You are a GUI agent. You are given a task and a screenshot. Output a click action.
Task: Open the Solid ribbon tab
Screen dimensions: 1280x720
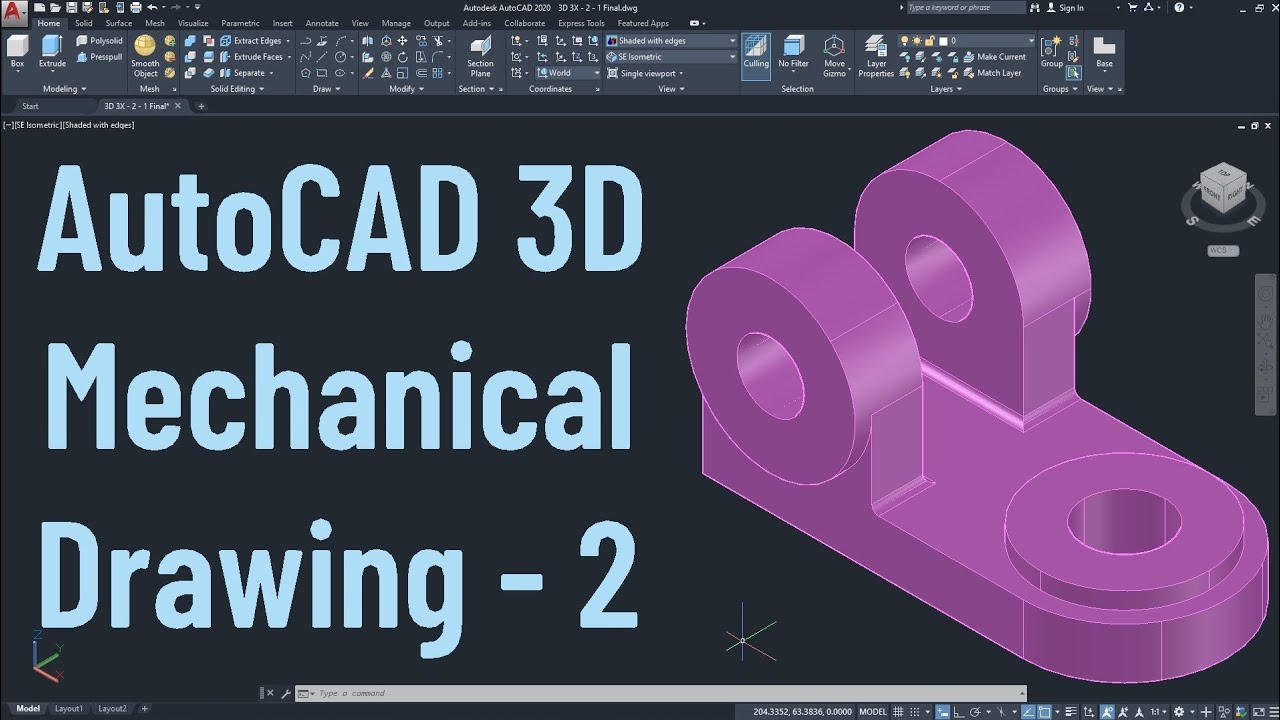83,23
